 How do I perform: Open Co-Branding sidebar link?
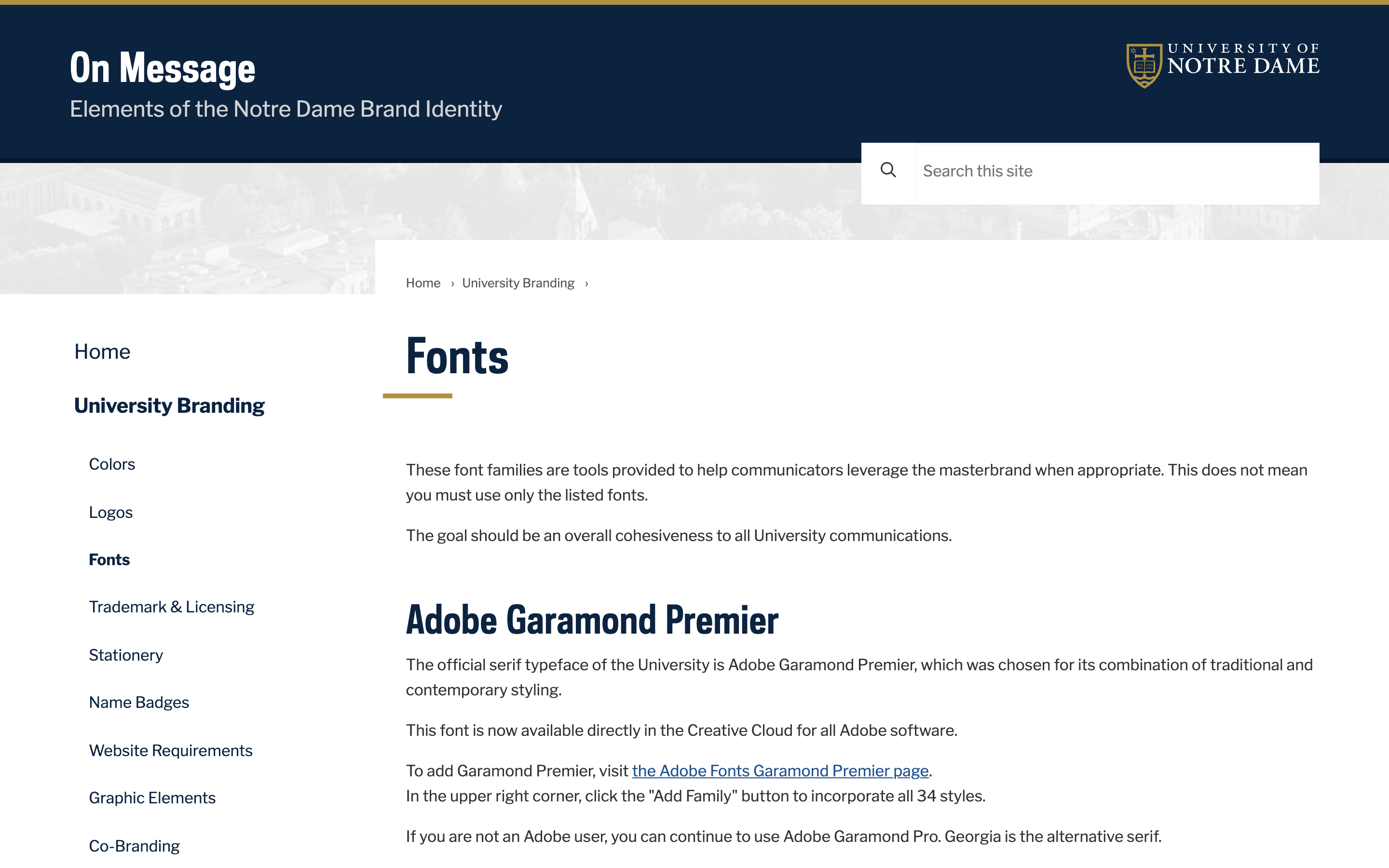134,846
